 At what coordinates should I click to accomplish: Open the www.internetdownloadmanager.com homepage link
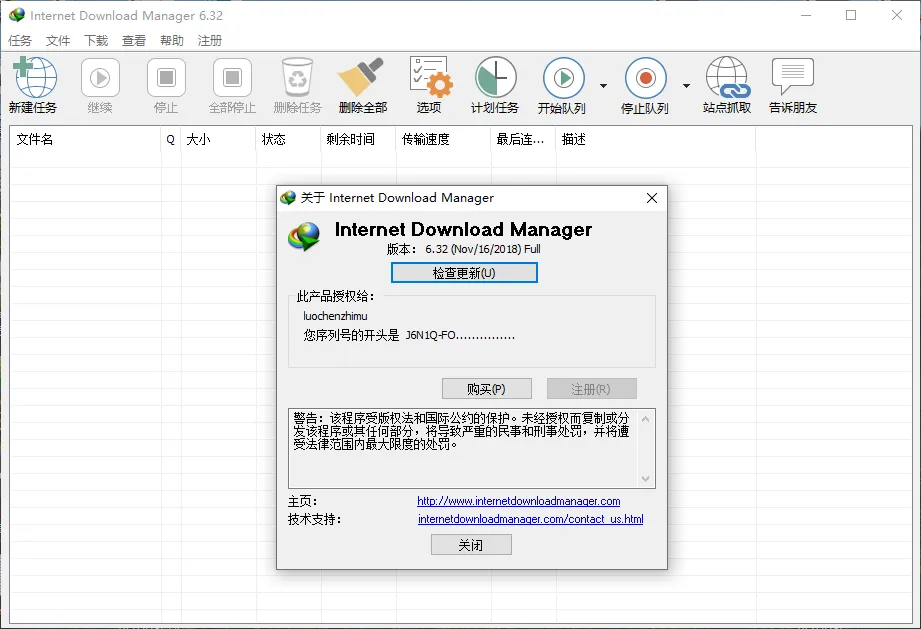point(518,501)
